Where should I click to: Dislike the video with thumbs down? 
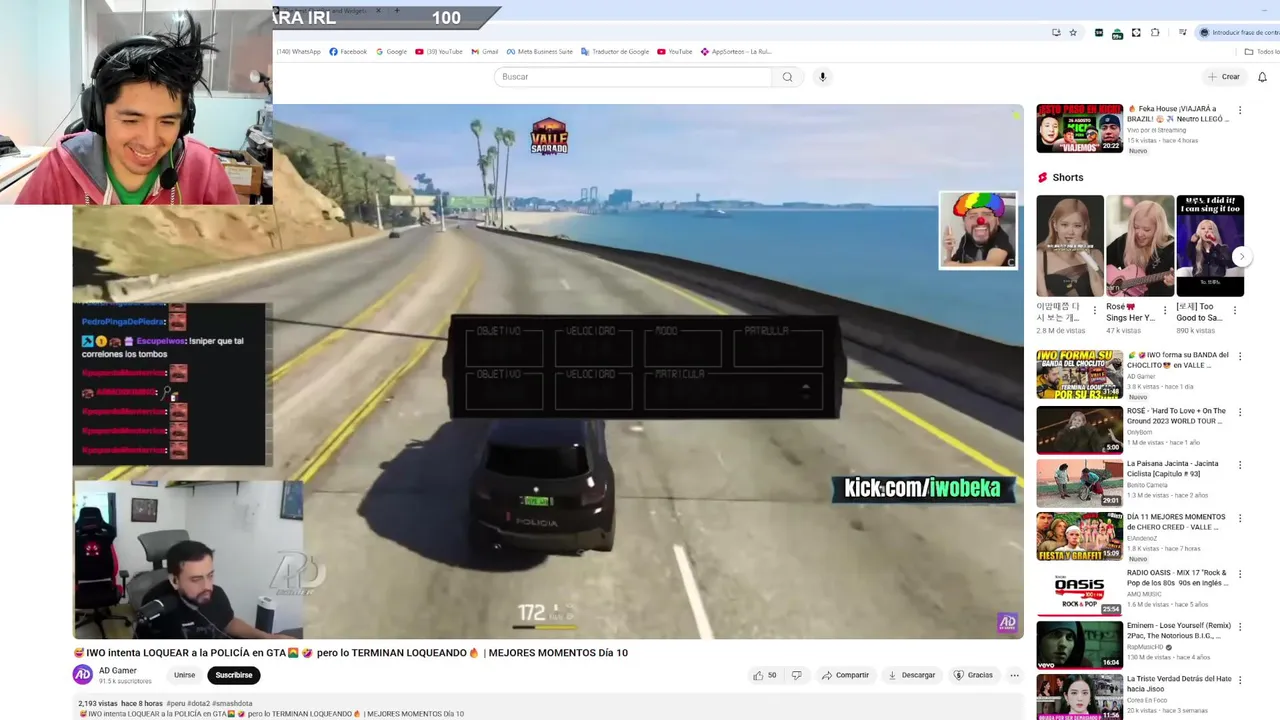(797, 675)
